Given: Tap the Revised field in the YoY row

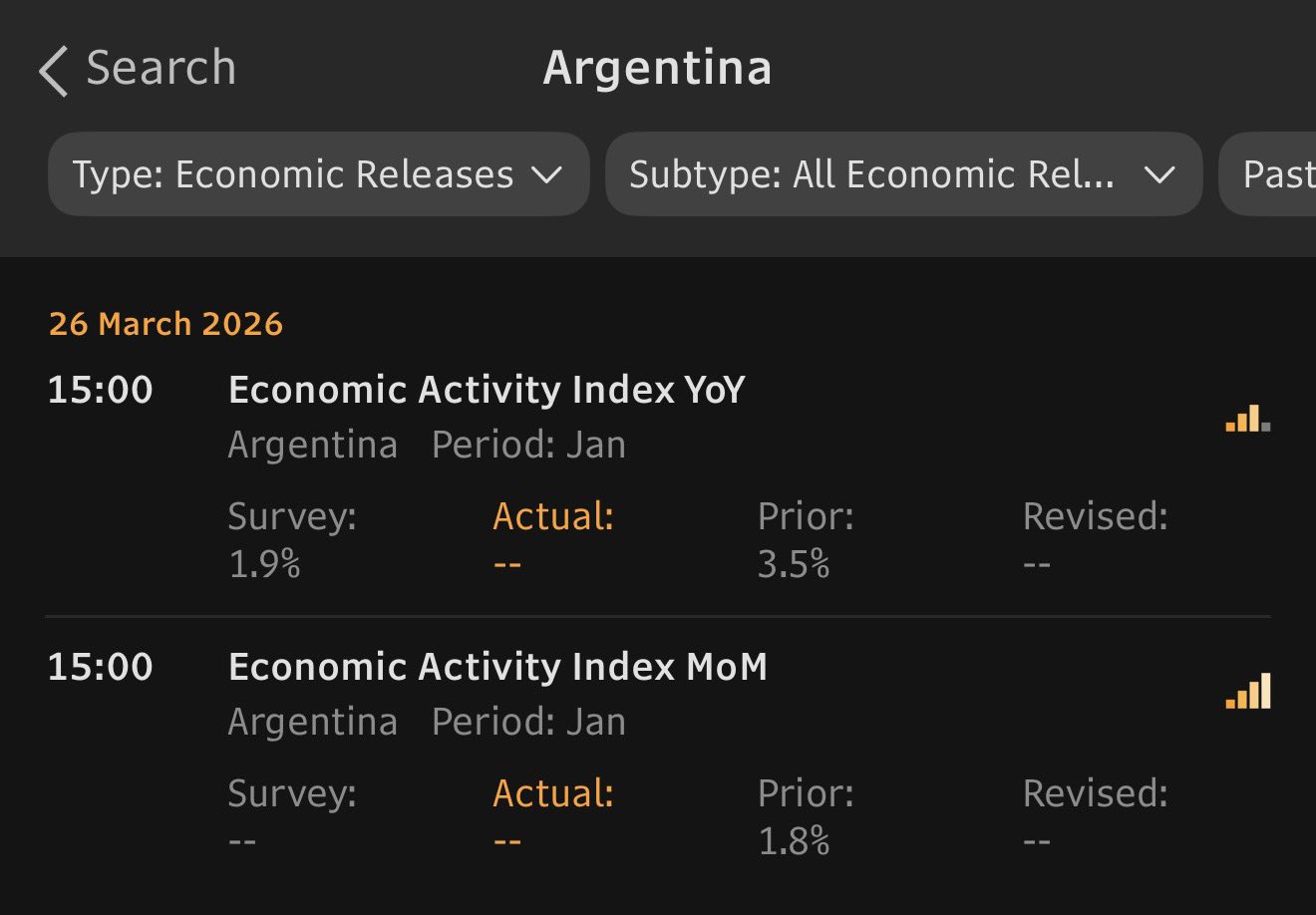Looking at the screenshot, I should coord(1095,517).
